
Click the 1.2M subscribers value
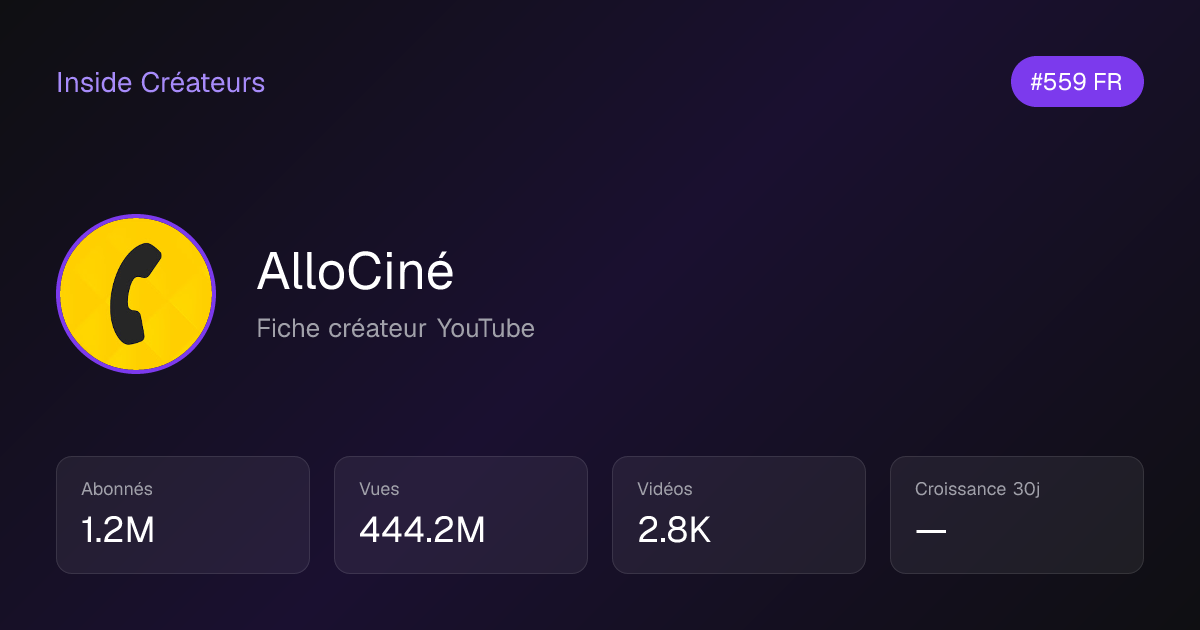[118, 530]
